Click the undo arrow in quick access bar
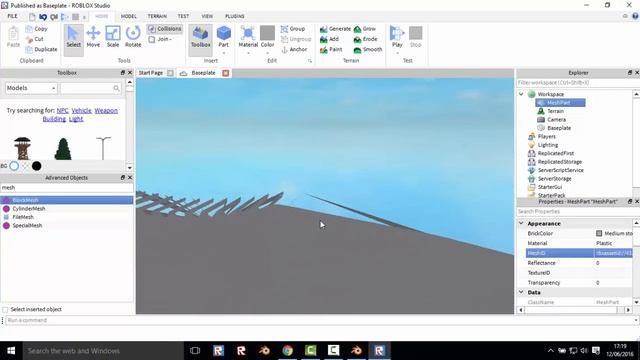Image resolution: width=640 pixels, height=360 pixels. coord(43,17)
